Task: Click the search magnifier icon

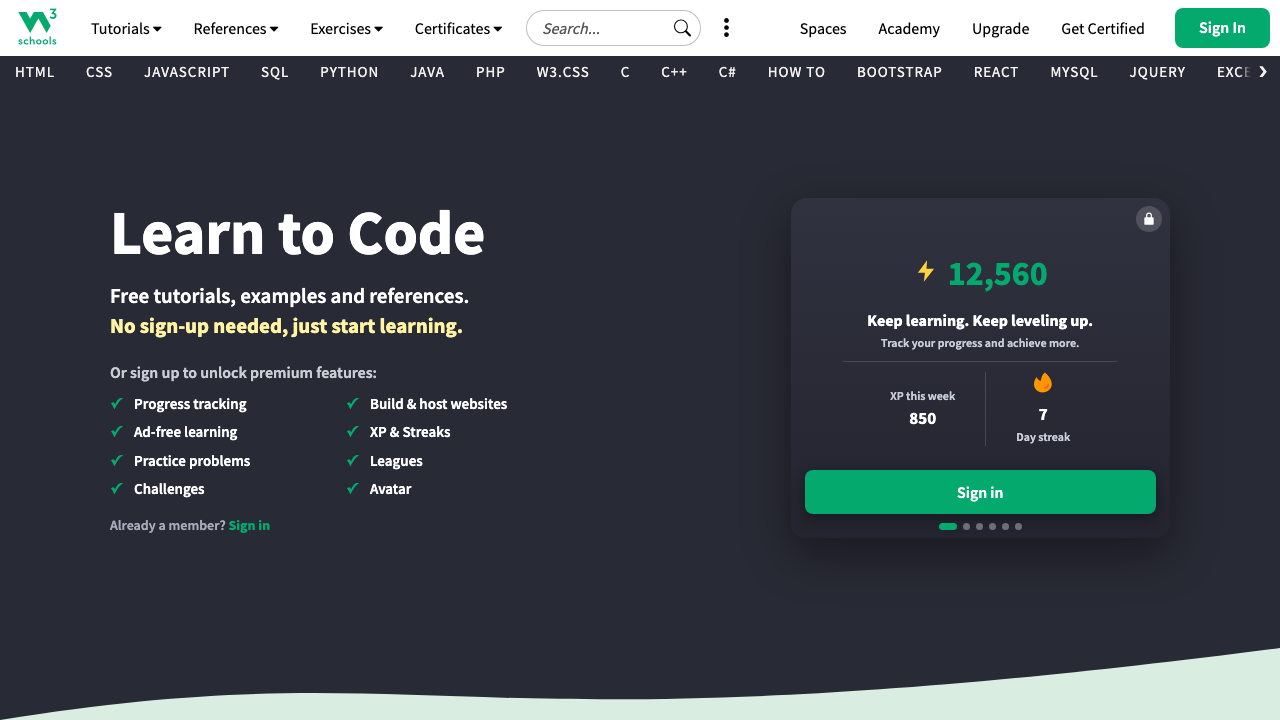Action: [682, 28]
